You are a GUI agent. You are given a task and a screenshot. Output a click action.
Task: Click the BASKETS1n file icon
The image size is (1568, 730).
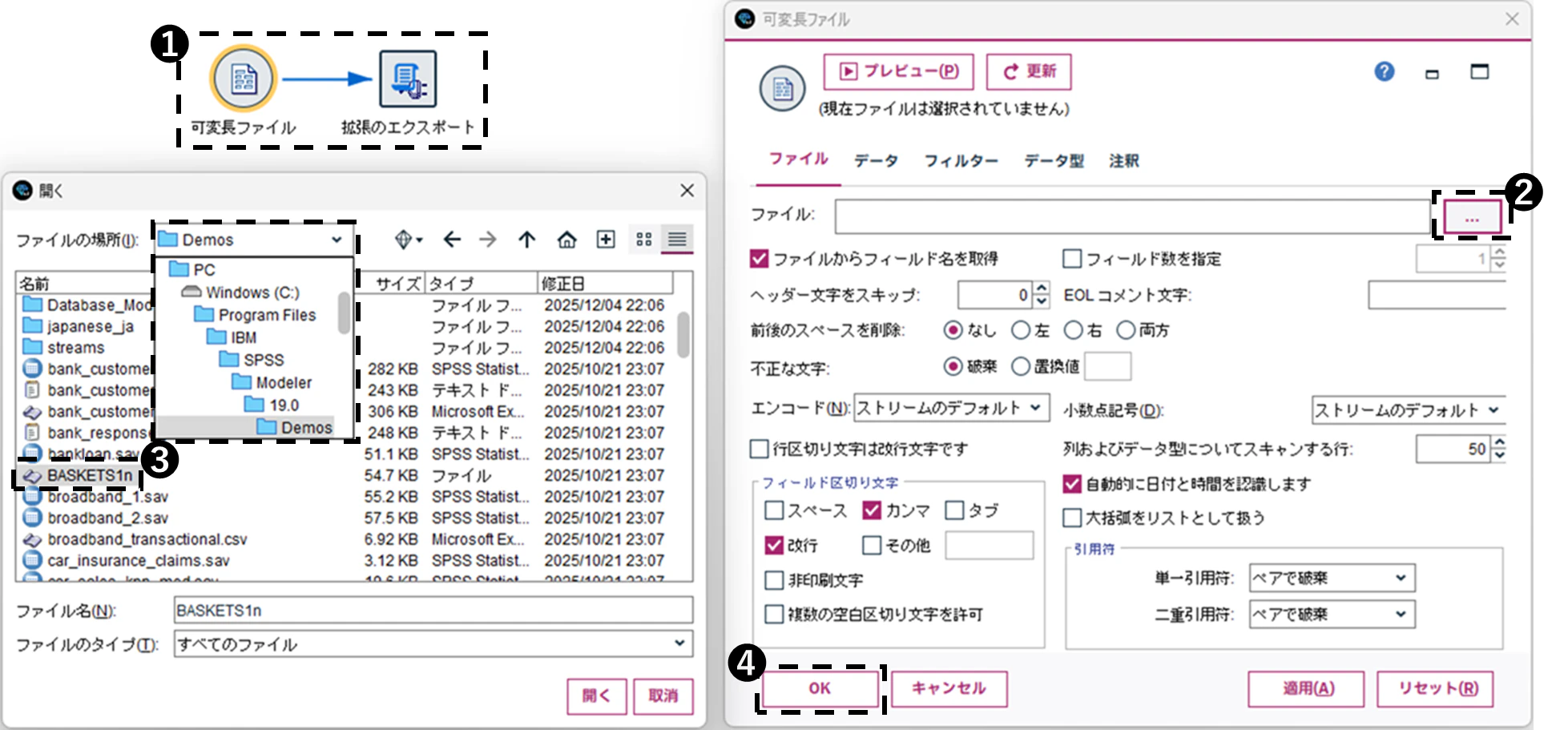pyautogui.click(x=32, y=476)
